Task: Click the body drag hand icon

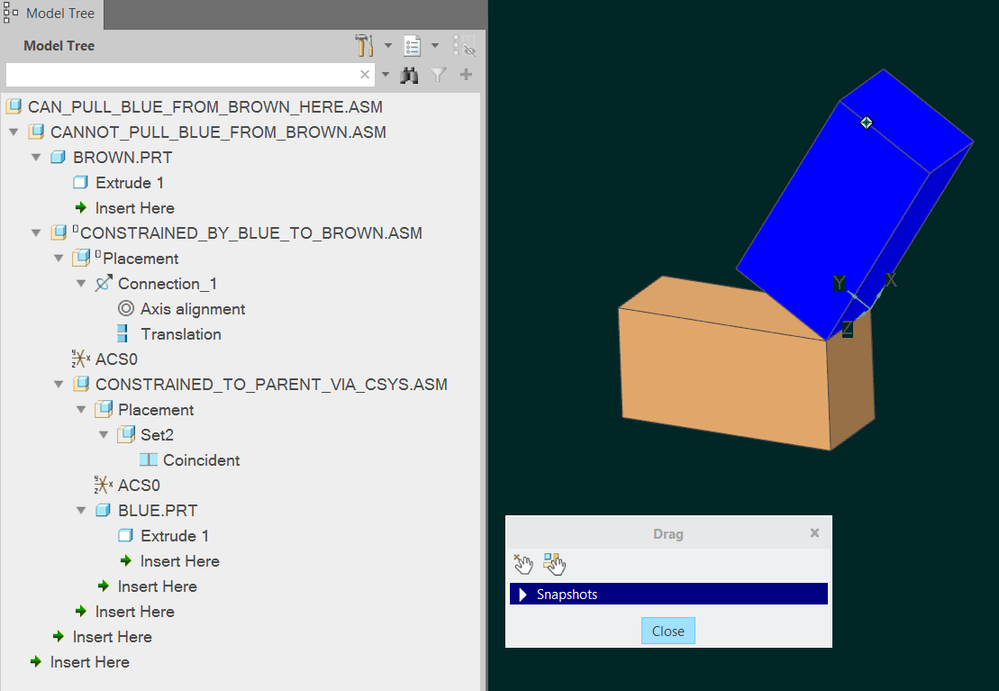Action: pyautogui.click(x=554, y=564)
